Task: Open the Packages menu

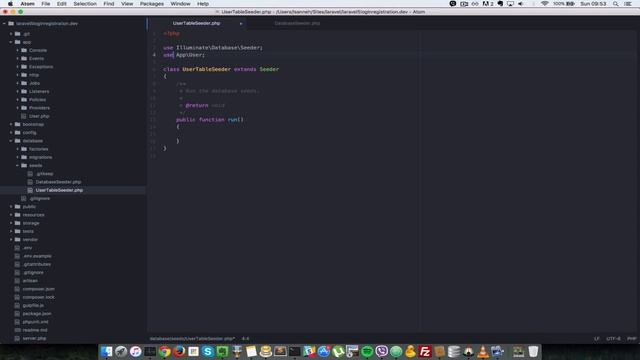Action: pos(152,4)
